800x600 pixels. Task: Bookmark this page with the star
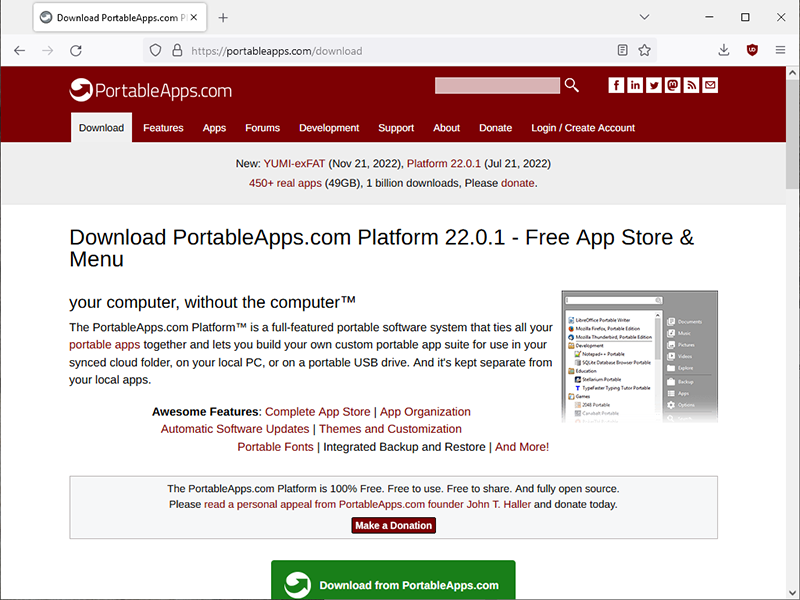coord(645,50)
